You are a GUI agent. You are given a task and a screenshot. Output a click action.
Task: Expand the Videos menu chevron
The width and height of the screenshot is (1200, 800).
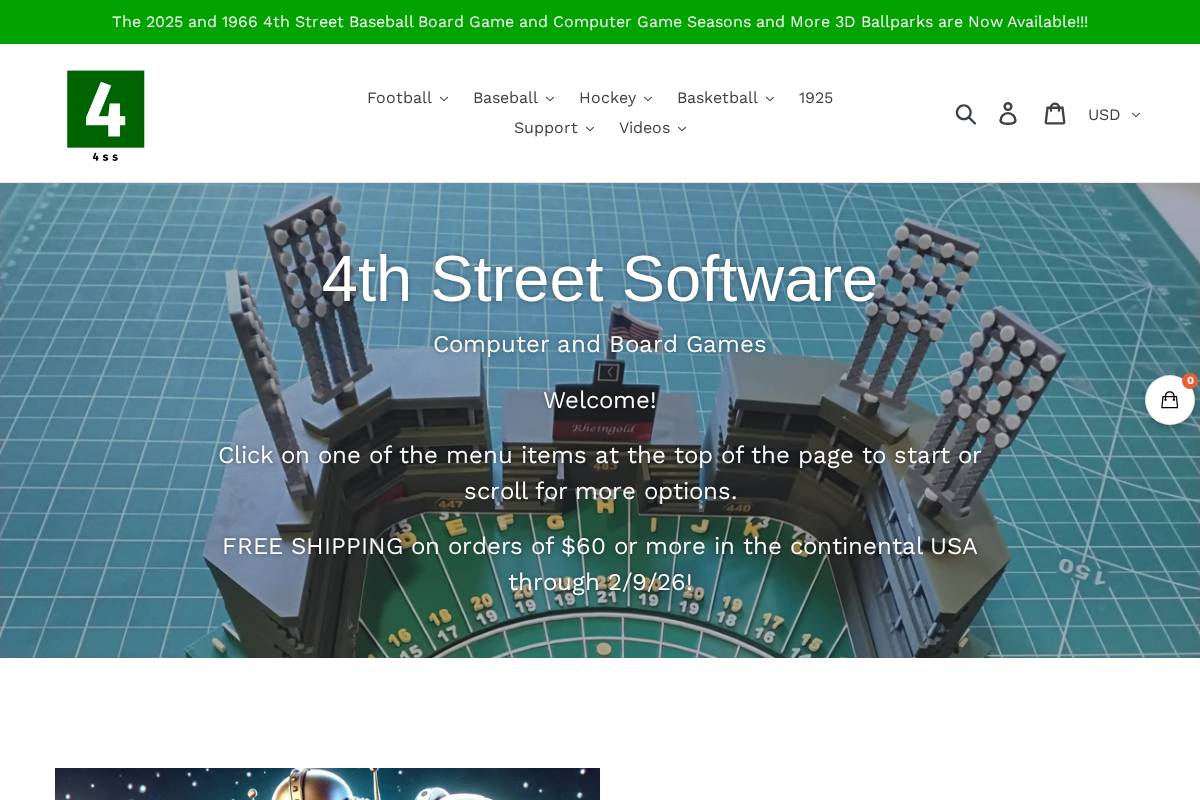[681, 128]
